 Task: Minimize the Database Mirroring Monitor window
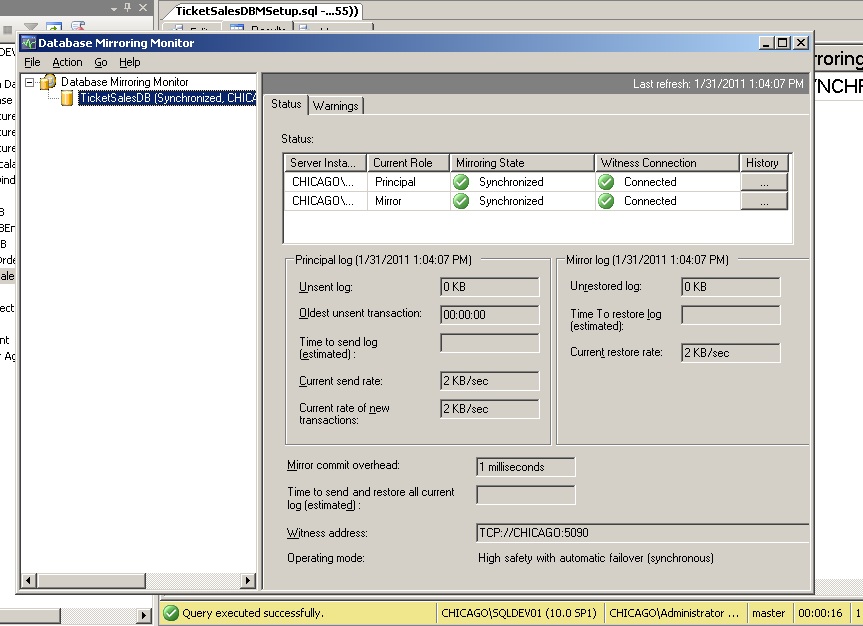pos(765,43)
